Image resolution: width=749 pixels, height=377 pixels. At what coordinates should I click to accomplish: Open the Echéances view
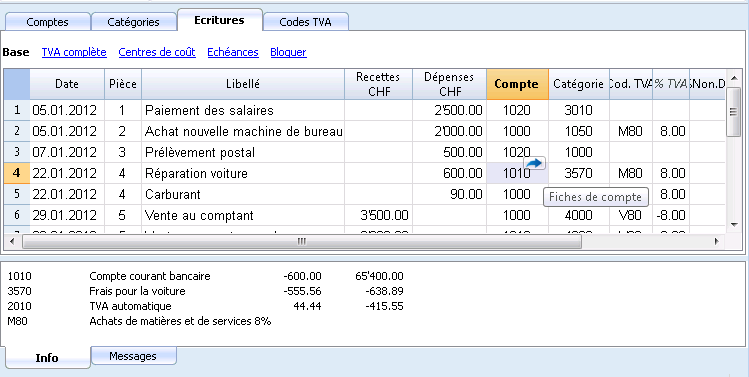[x=233, y=52]
